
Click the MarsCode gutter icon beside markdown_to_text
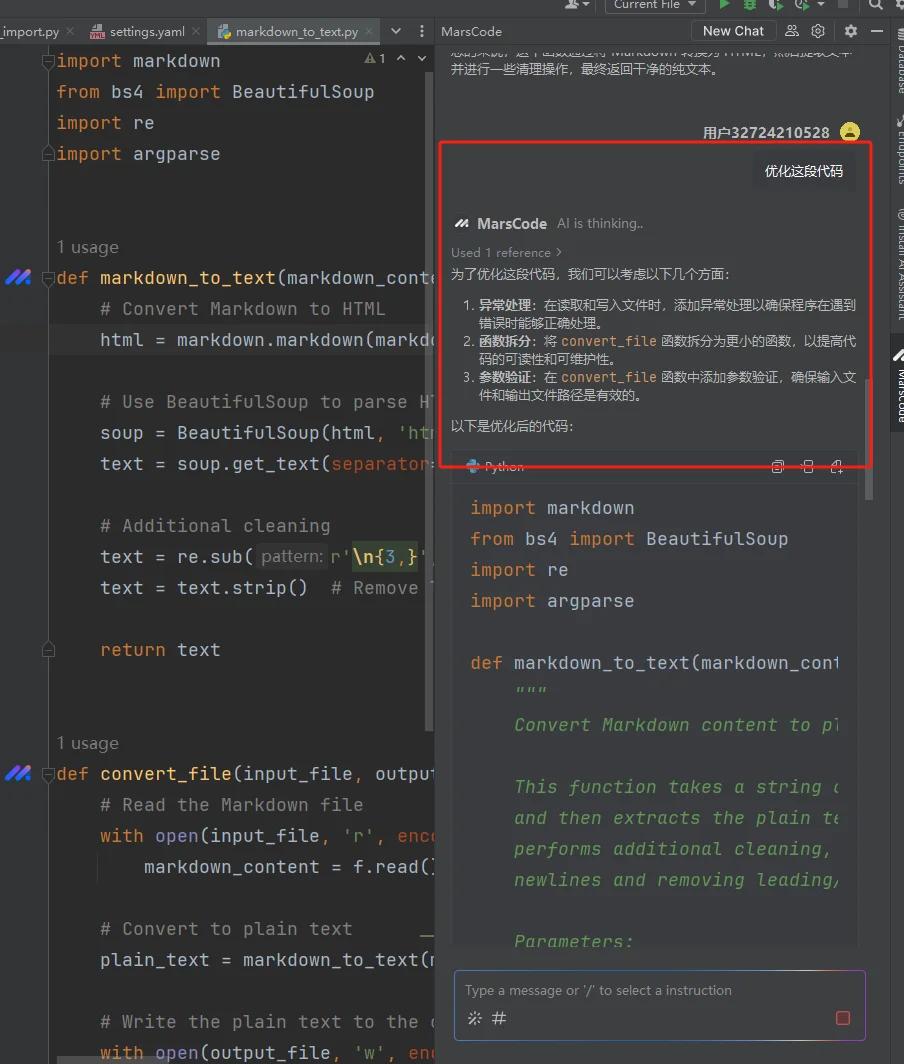(18, 277)
